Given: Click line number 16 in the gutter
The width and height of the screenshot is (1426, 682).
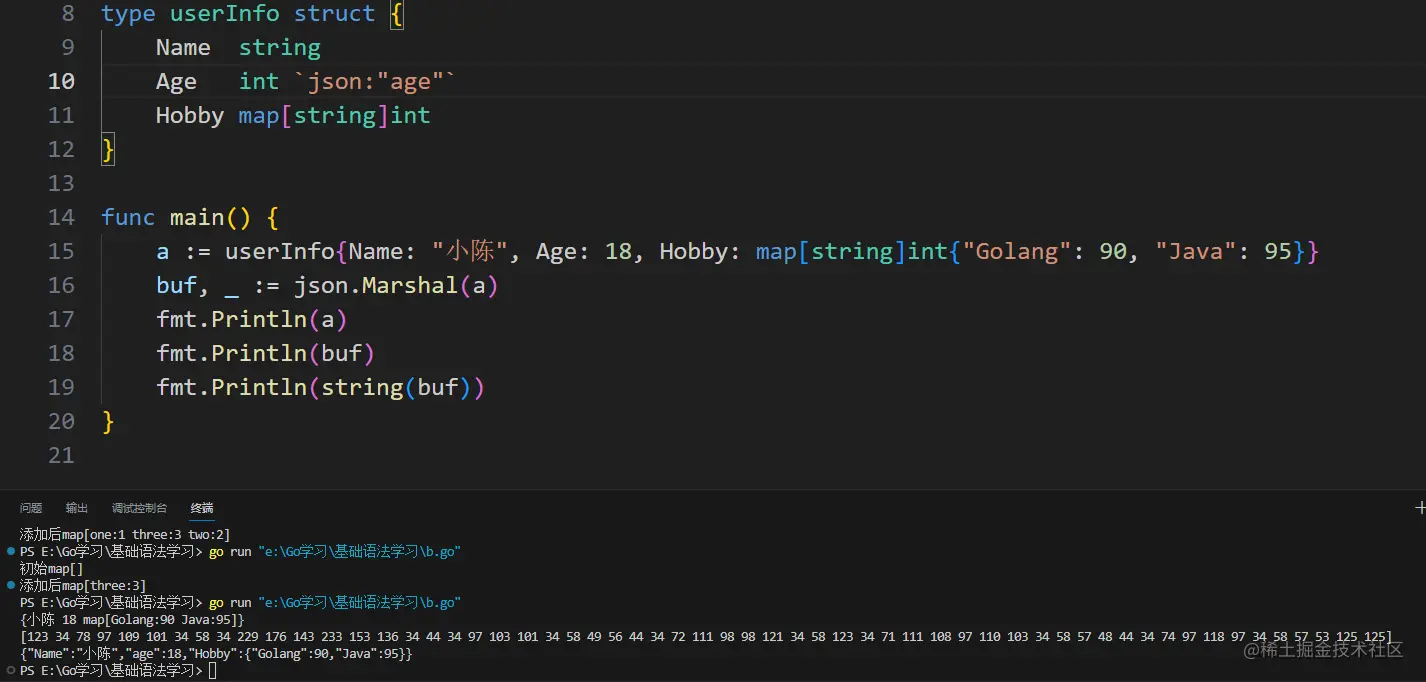Looking at the screenshot, I should pyautogui.click(x=61, y=285).
